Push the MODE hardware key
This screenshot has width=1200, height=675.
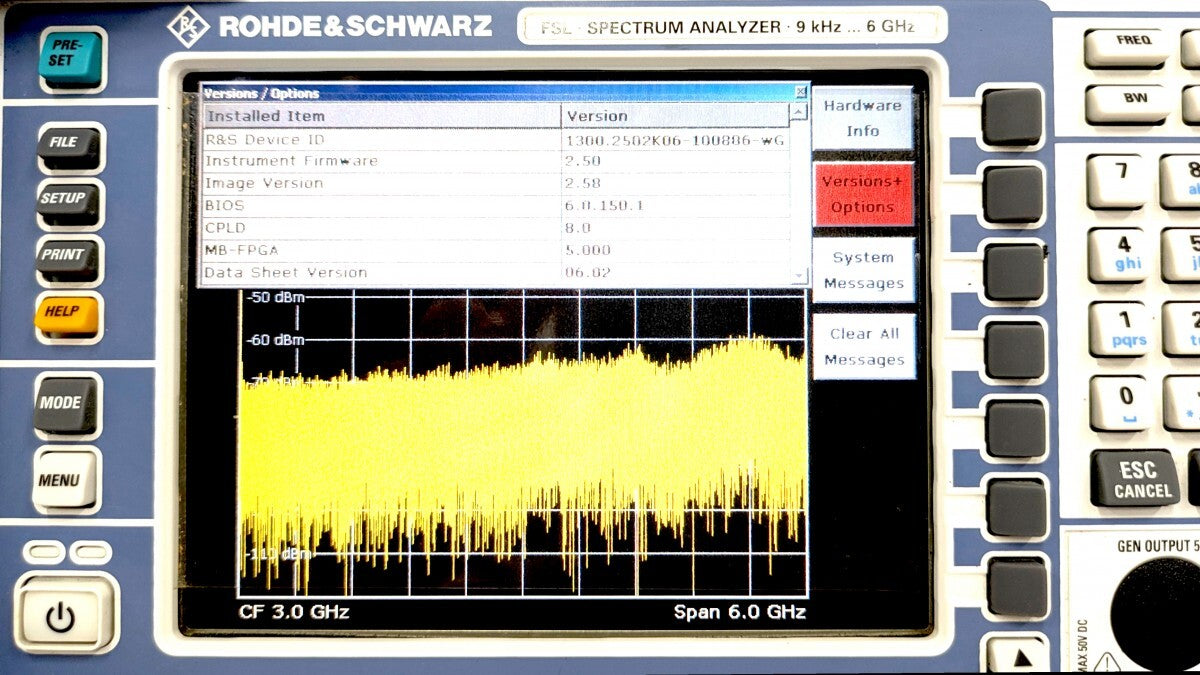[x=66, y=405]
